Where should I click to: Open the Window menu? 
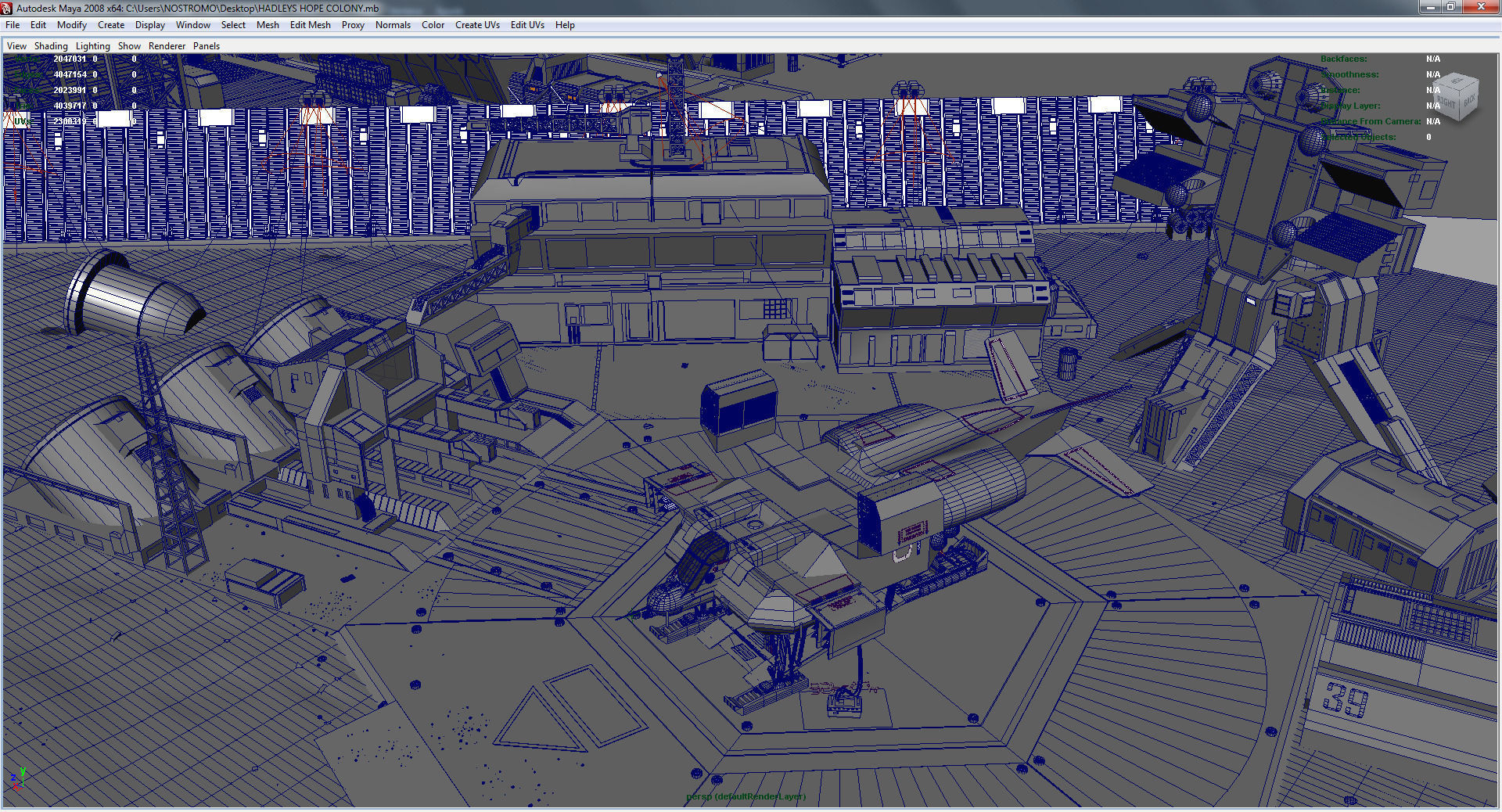pos(193,25)
